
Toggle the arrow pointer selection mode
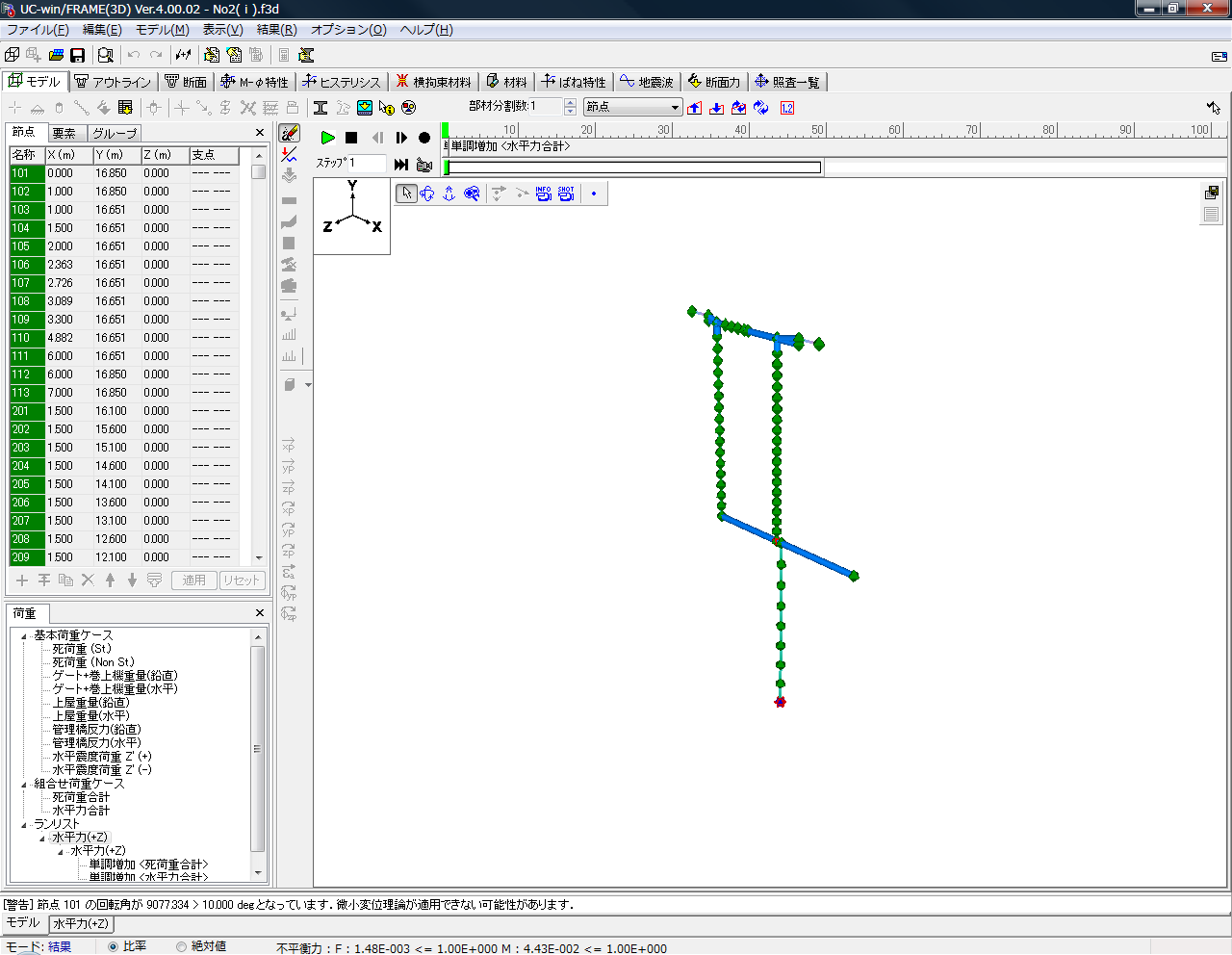click(x=406, y=194)
